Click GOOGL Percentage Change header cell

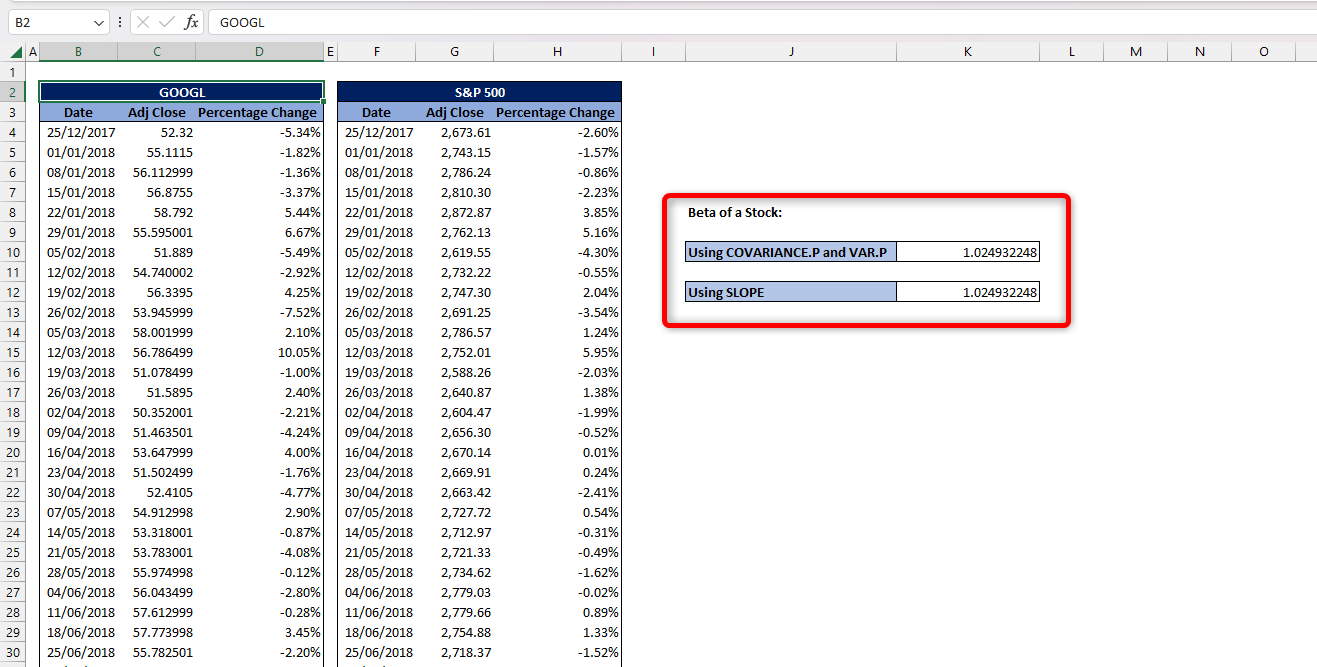coord(259,112)
